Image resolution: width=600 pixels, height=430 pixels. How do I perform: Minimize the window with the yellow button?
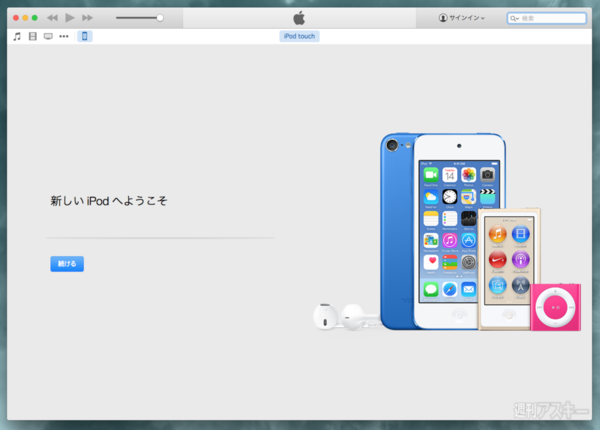click(x=25, y=18)
